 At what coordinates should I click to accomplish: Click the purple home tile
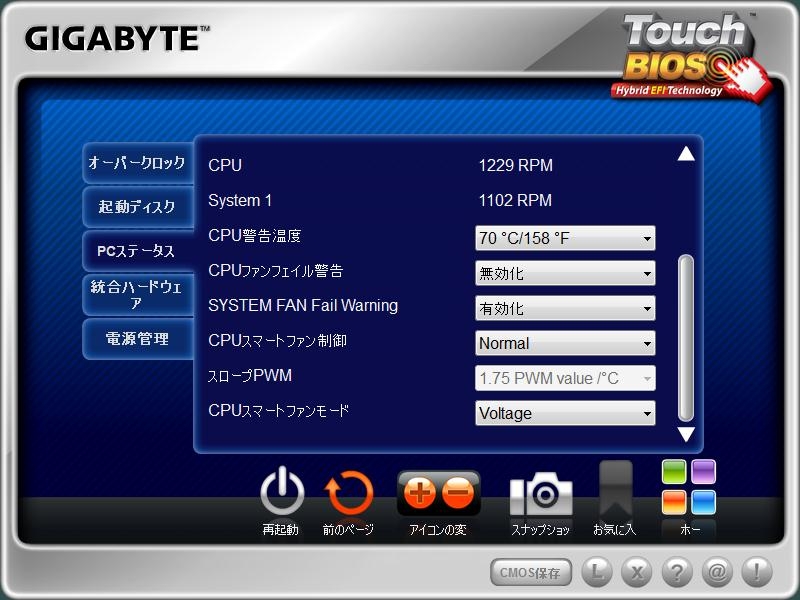704,471
